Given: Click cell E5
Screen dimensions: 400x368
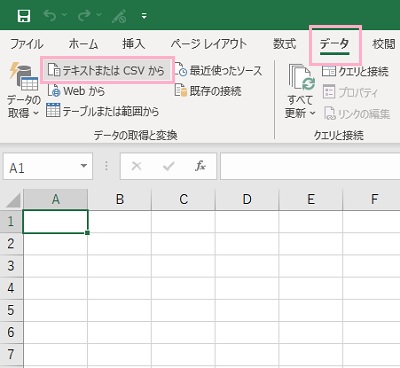Looking at the screenshot, I should click(311, 310).
